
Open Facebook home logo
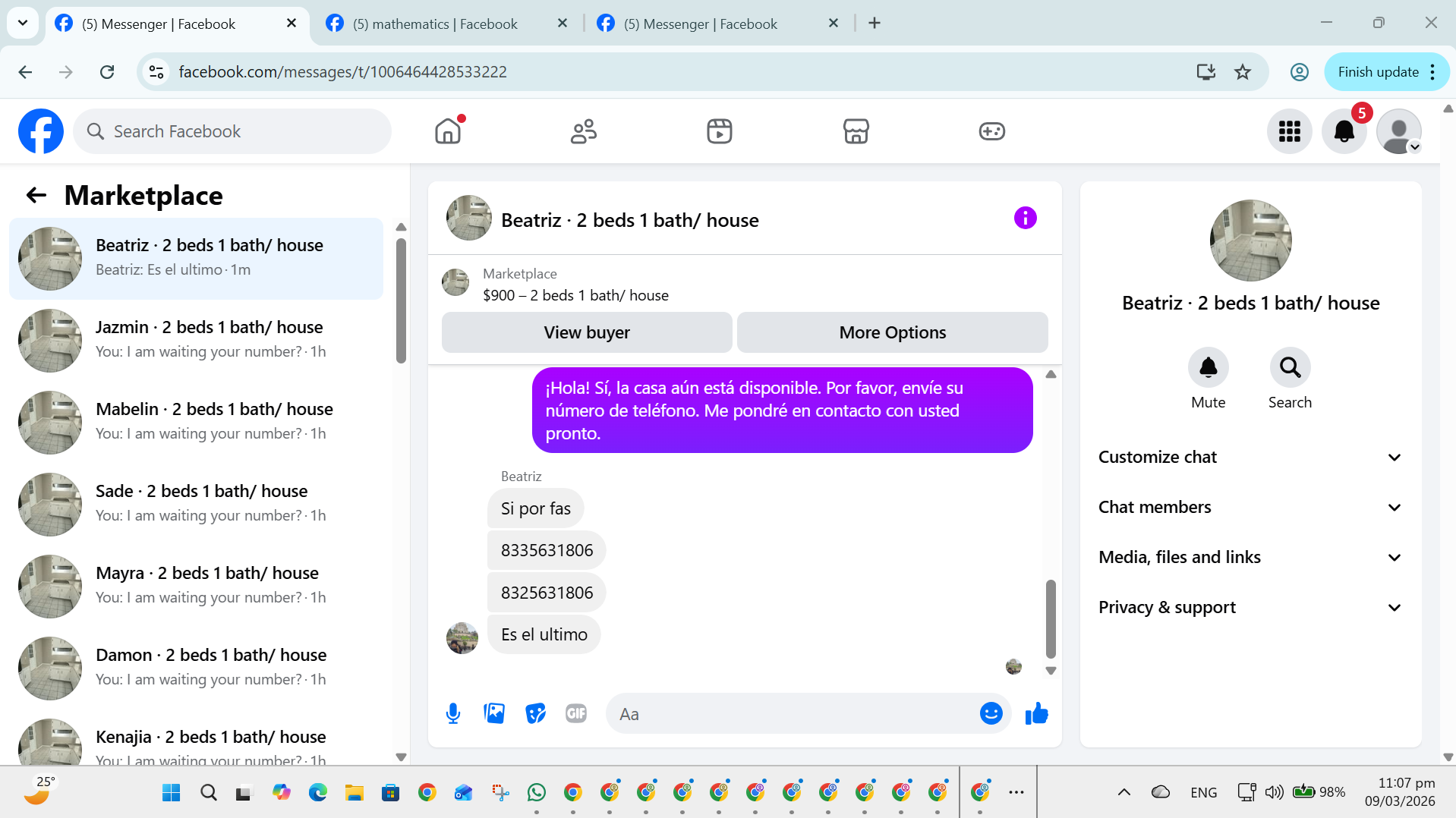(x=41, y=131)
